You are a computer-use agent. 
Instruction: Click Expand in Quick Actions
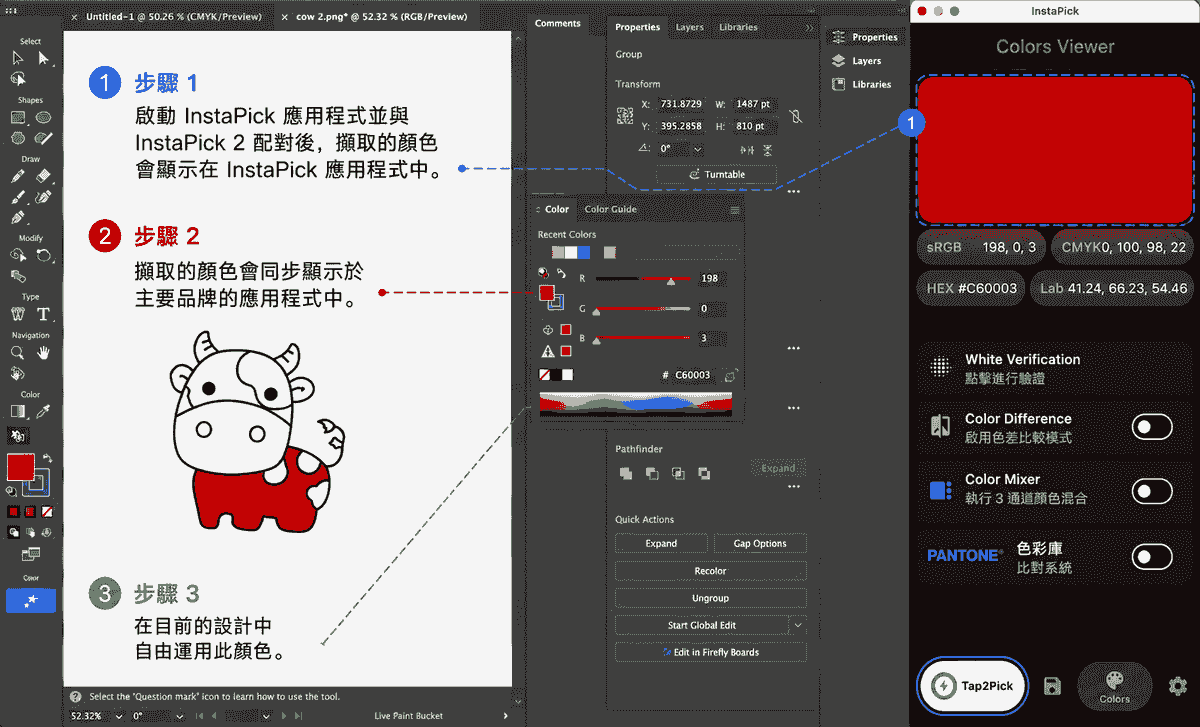point(661,544)
